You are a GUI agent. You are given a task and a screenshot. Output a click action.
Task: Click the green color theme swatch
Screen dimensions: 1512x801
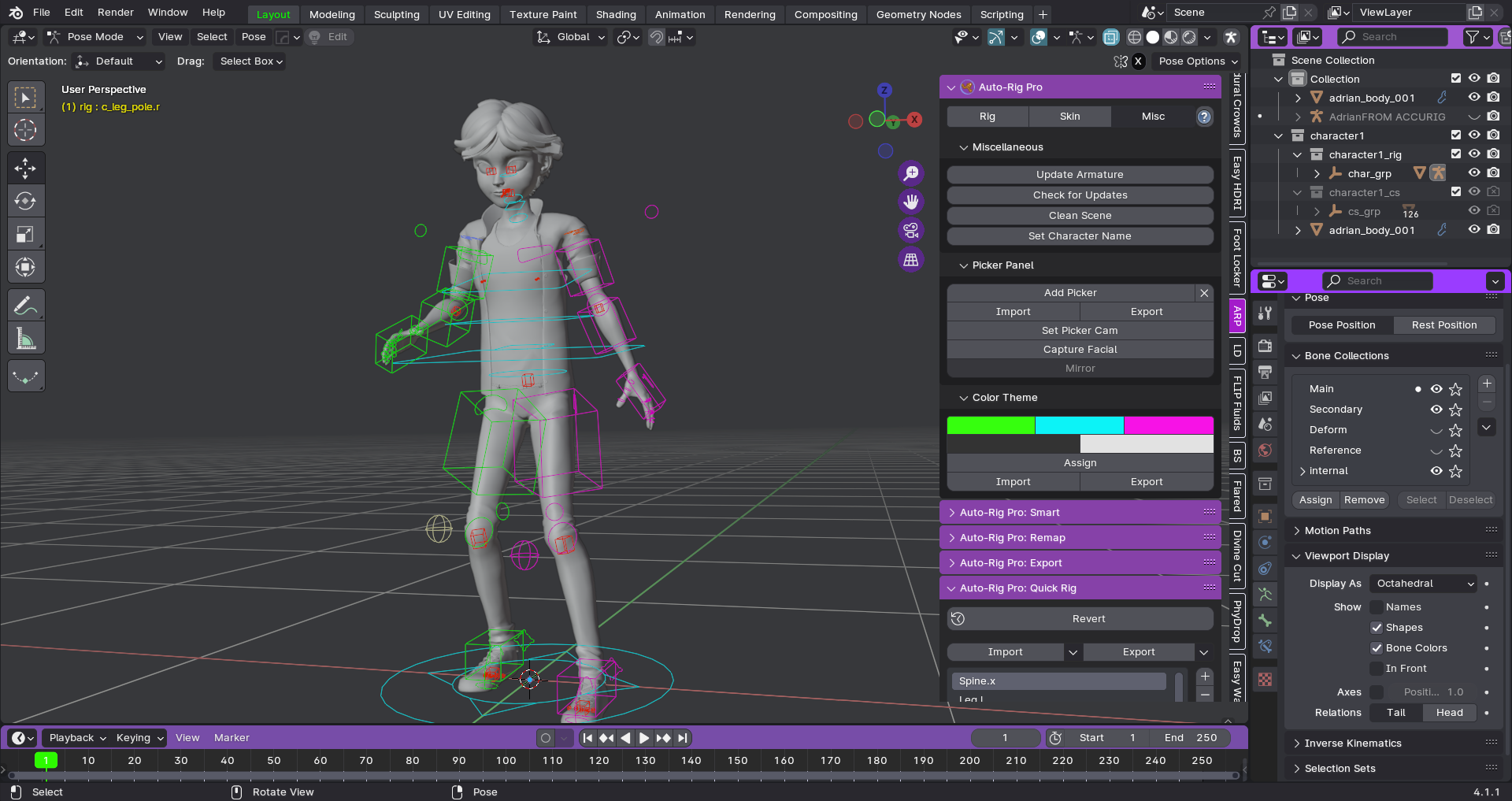coord(991,425)
